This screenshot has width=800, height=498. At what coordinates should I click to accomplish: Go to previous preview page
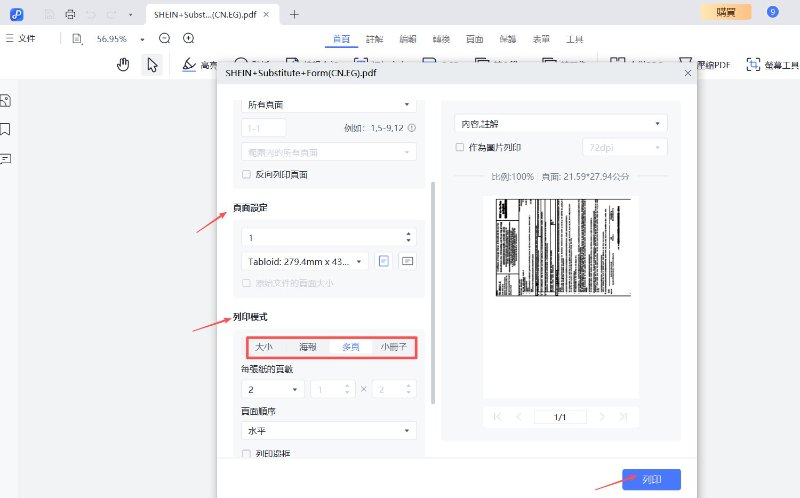pyautogui.click(x=519, y=417)
